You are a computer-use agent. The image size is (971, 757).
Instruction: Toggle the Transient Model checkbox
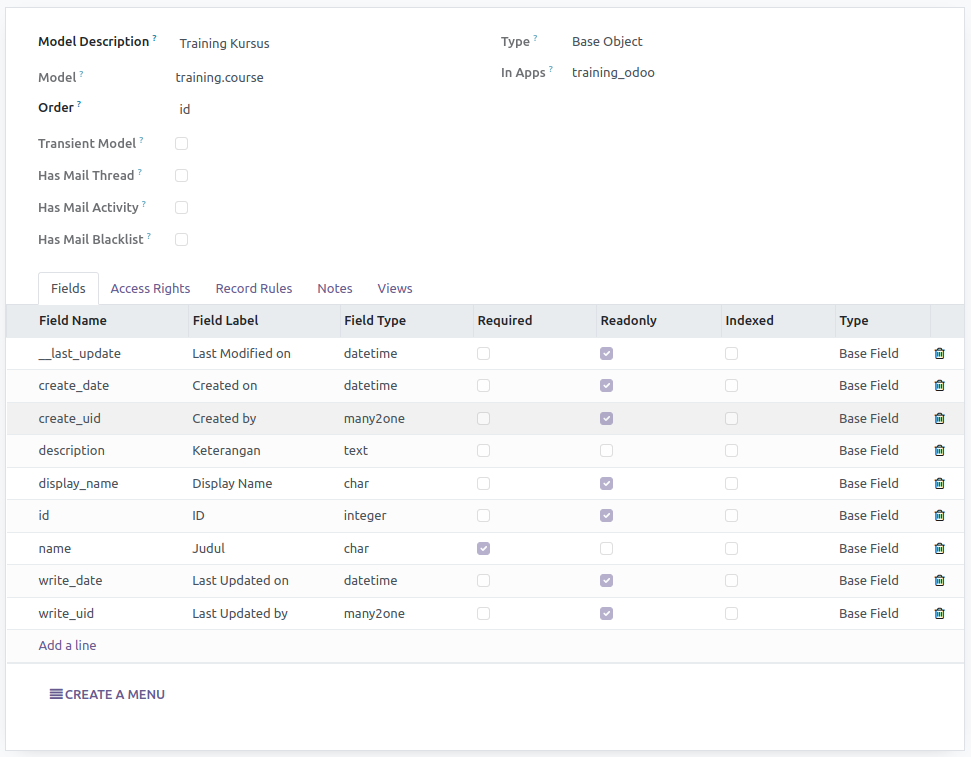point(181,144)
